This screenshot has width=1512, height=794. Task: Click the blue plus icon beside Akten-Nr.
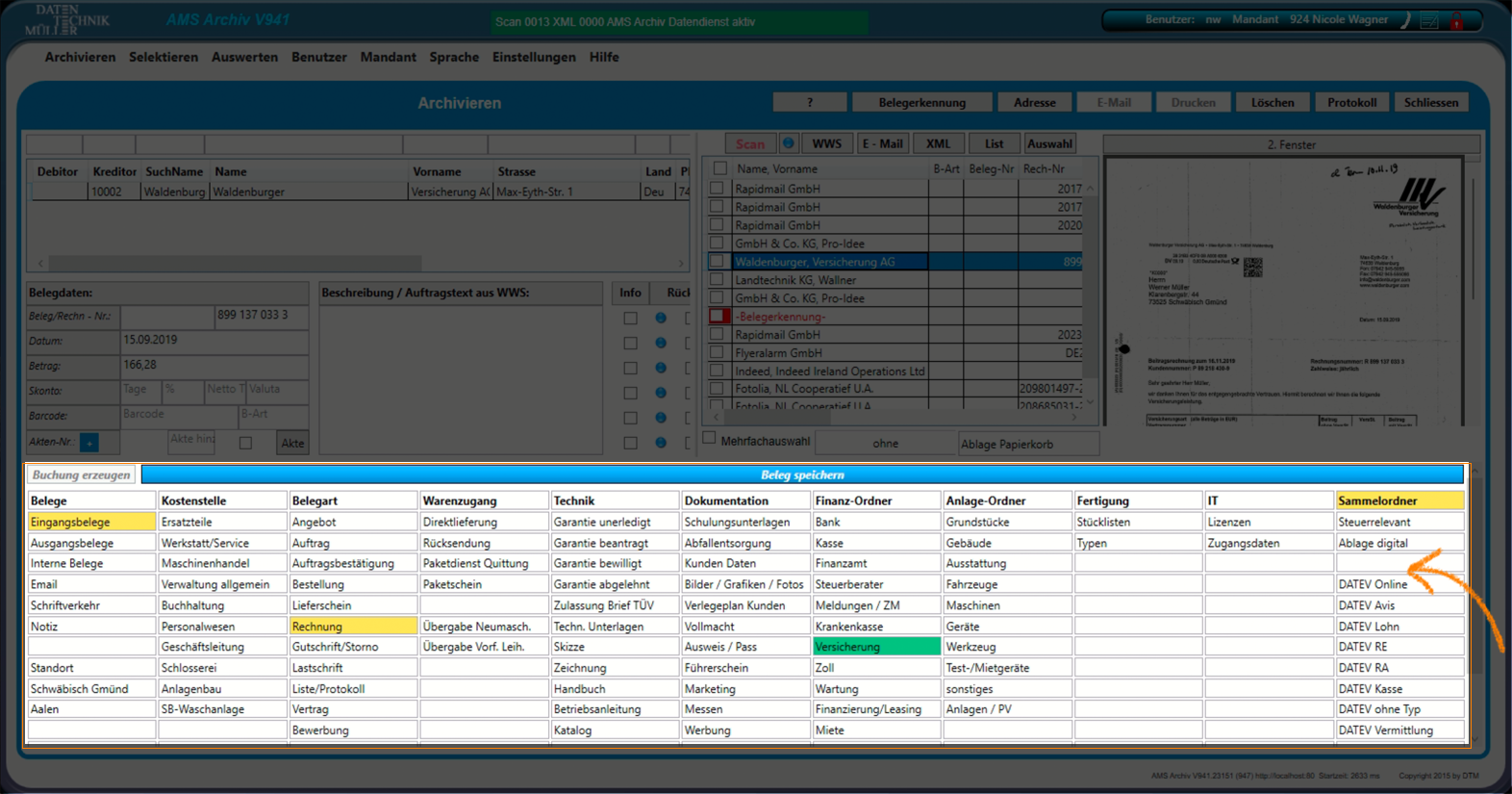click(89, 443)
